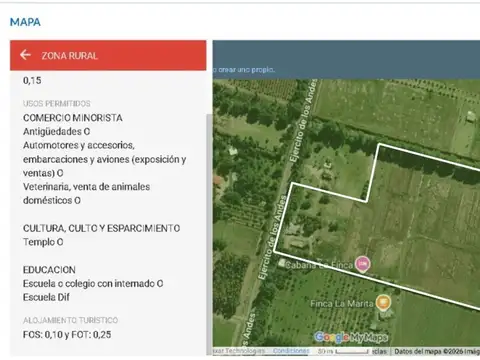This screenshot has height=360, width=480.
Task: Select the ZONA RURAL header title
Action: point(70,56)
